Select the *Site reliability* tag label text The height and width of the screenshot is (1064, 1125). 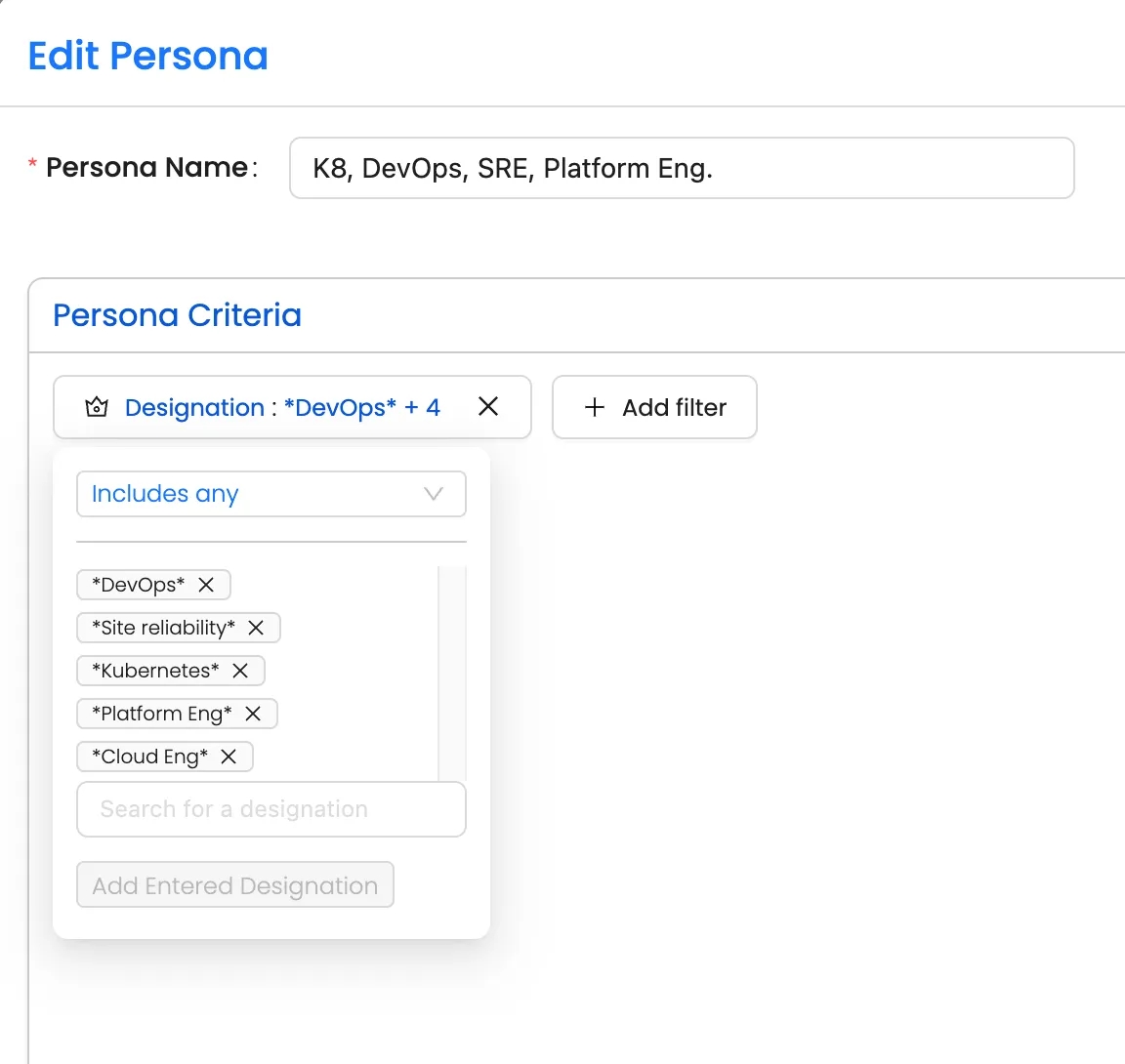pos(163,628)
